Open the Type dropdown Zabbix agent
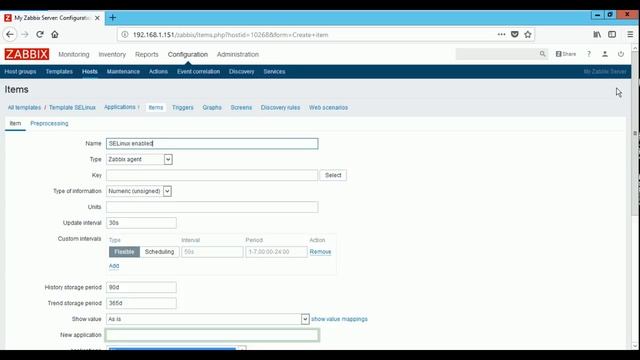 (x=139, y=159)
